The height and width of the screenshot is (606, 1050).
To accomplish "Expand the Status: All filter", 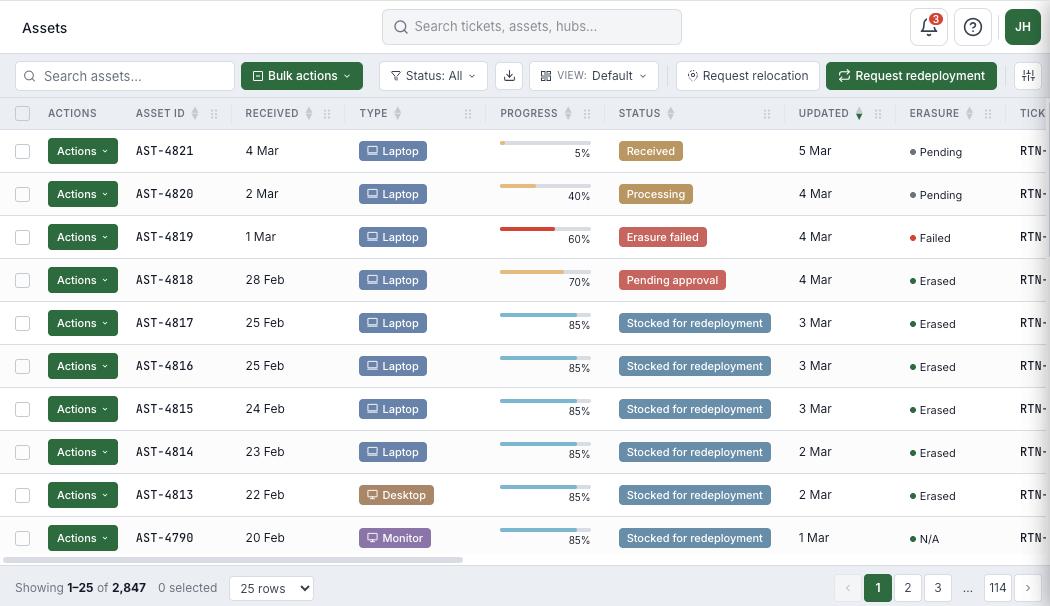I will click(x=433, y=76).
